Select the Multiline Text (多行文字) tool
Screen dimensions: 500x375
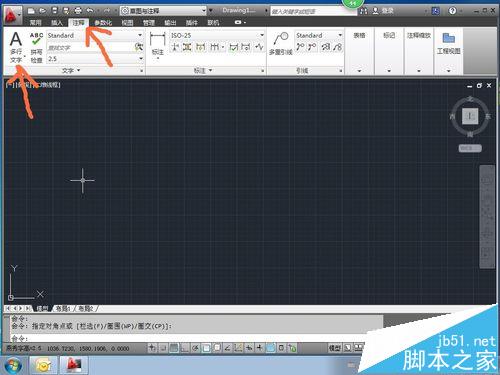pos(16,47)
